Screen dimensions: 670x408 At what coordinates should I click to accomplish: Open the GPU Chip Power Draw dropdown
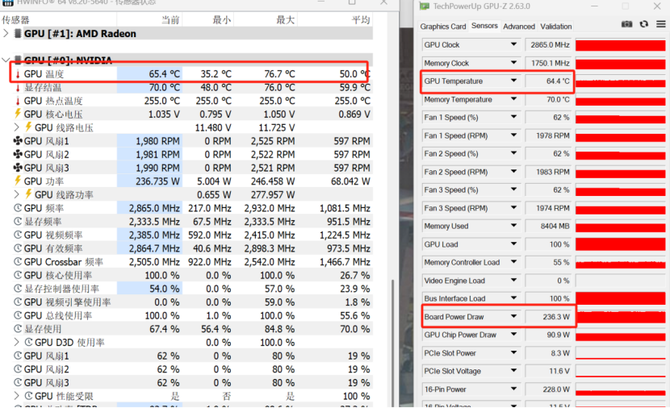tap(514, 335)
